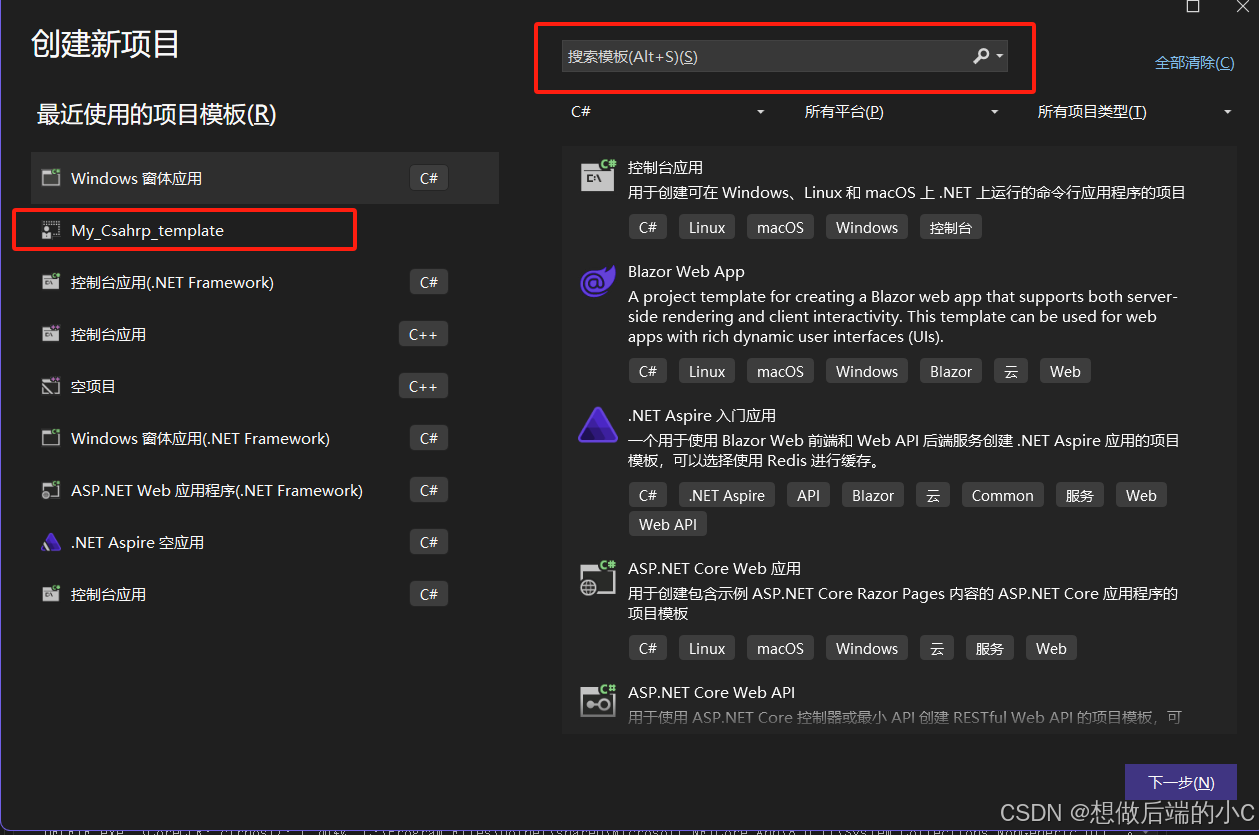
Task: Click the Web API tag under .NET Aspire 入门应用
Action: point(667,524)
